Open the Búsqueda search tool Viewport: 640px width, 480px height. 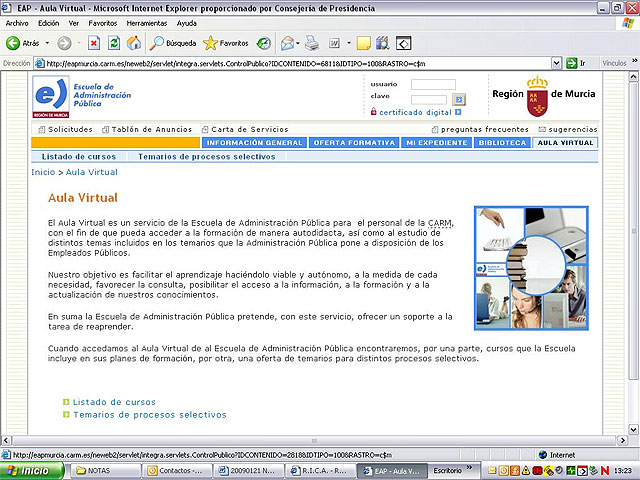point(173,43)
